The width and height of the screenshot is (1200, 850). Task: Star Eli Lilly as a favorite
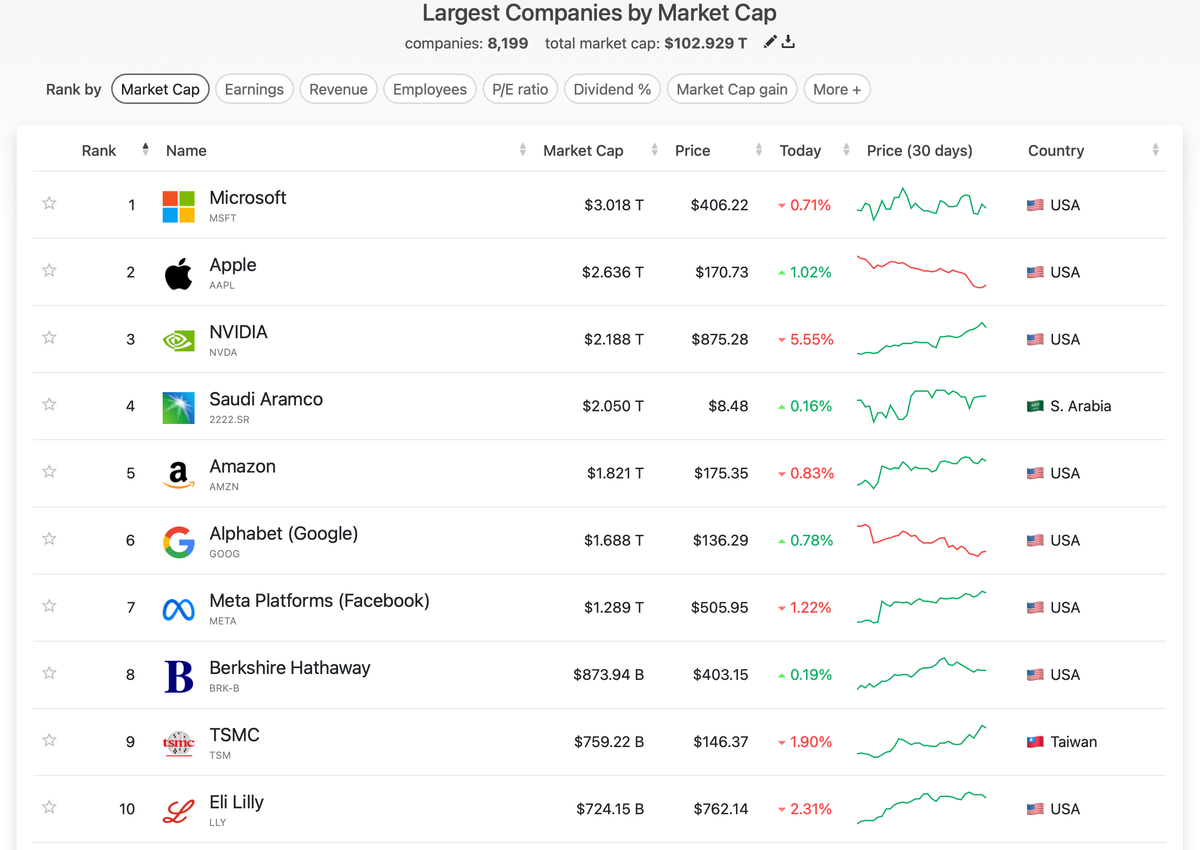coord(49,808)
